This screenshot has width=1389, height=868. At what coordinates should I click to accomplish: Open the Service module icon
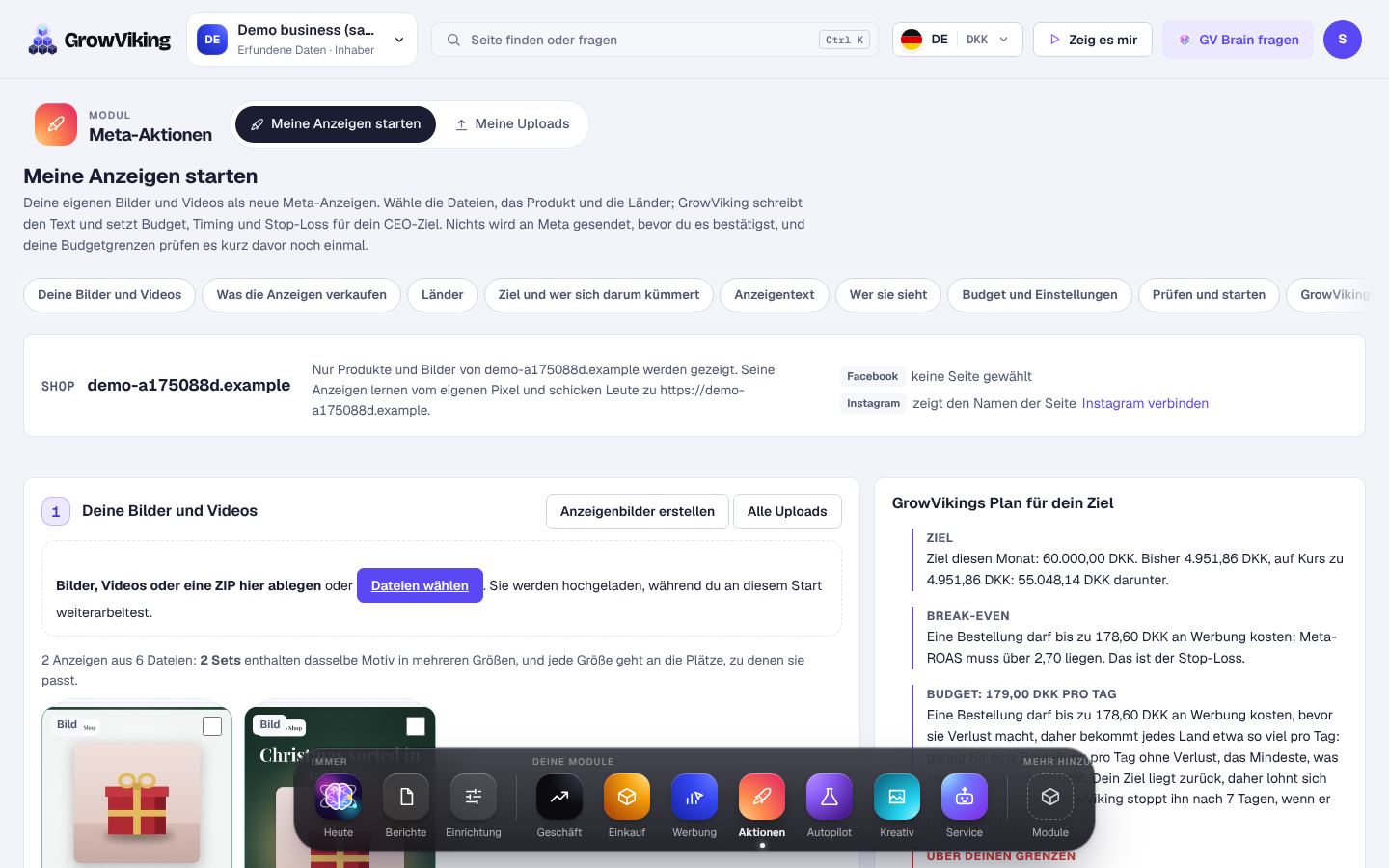coord(965,797)
